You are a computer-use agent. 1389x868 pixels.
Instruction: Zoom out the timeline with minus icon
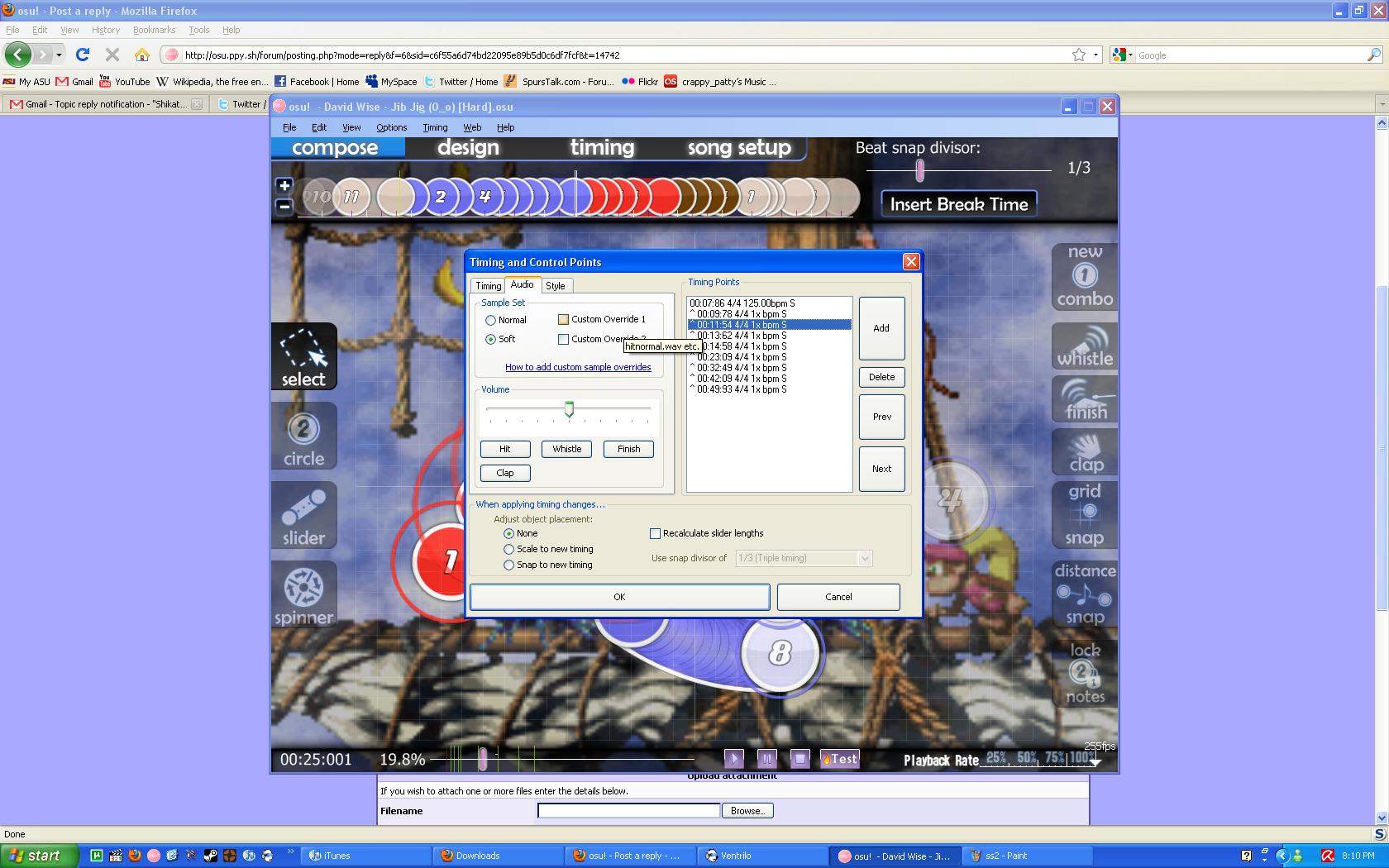click(284, 206)
